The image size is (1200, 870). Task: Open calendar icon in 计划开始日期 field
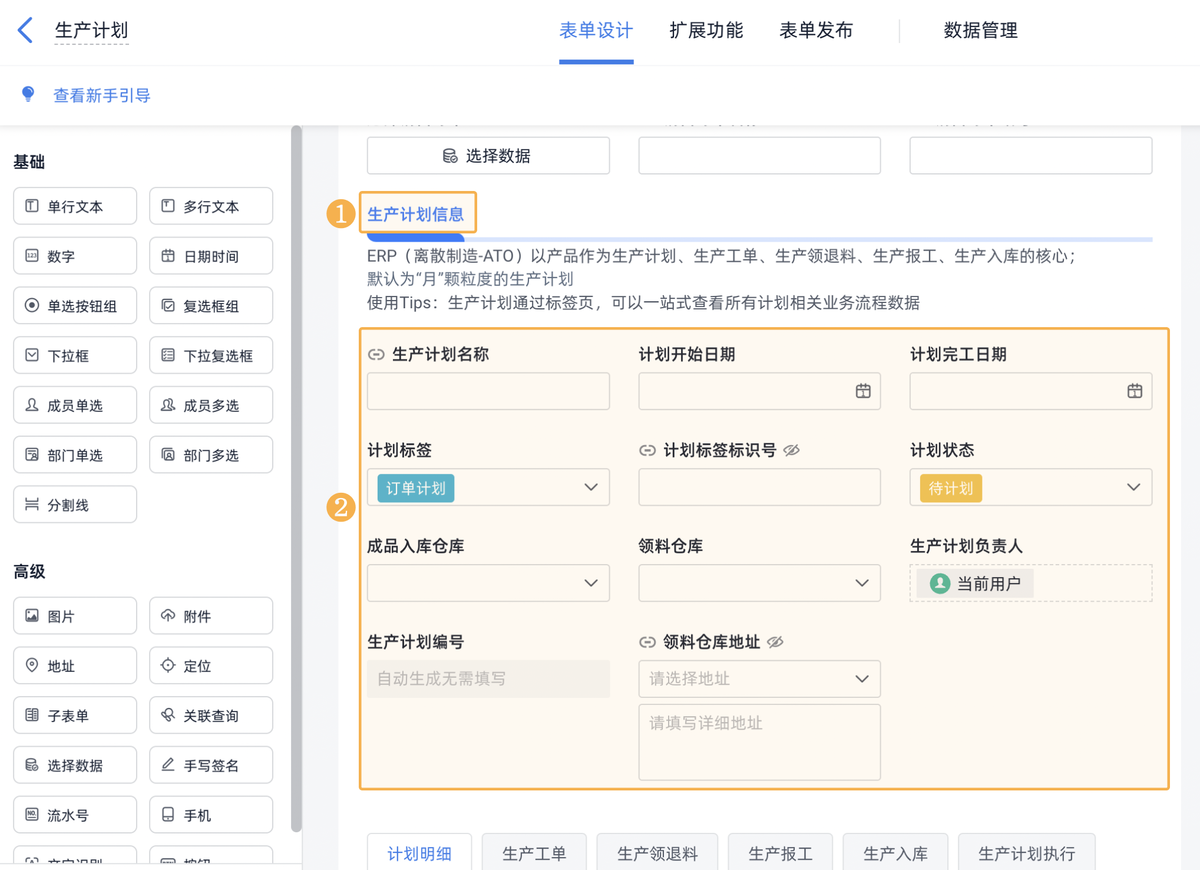coord(863,391)
